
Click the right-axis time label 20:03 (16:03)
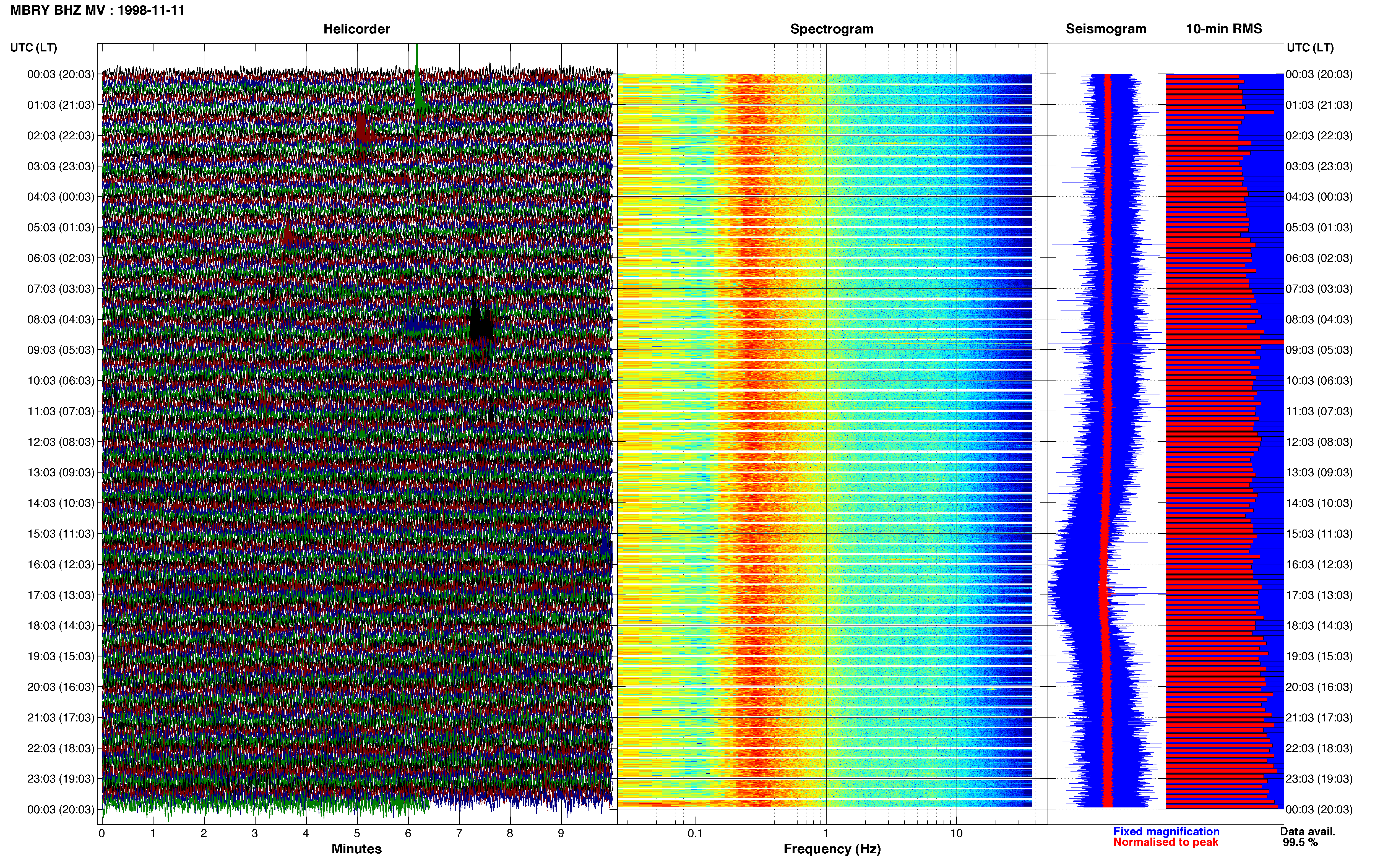pos(1319,687)
